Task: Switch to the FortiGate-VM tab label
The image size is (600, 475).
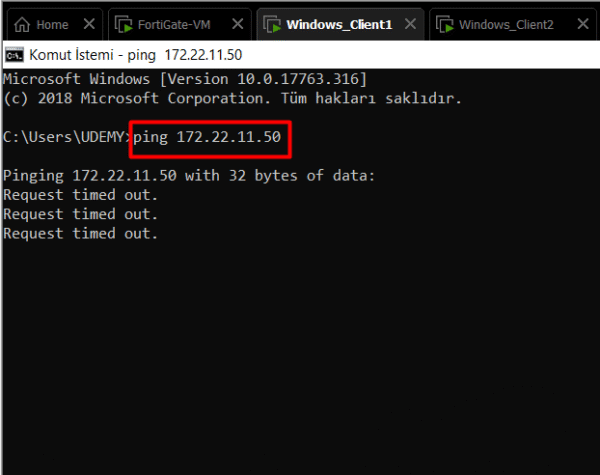Action: click(171, 23)
